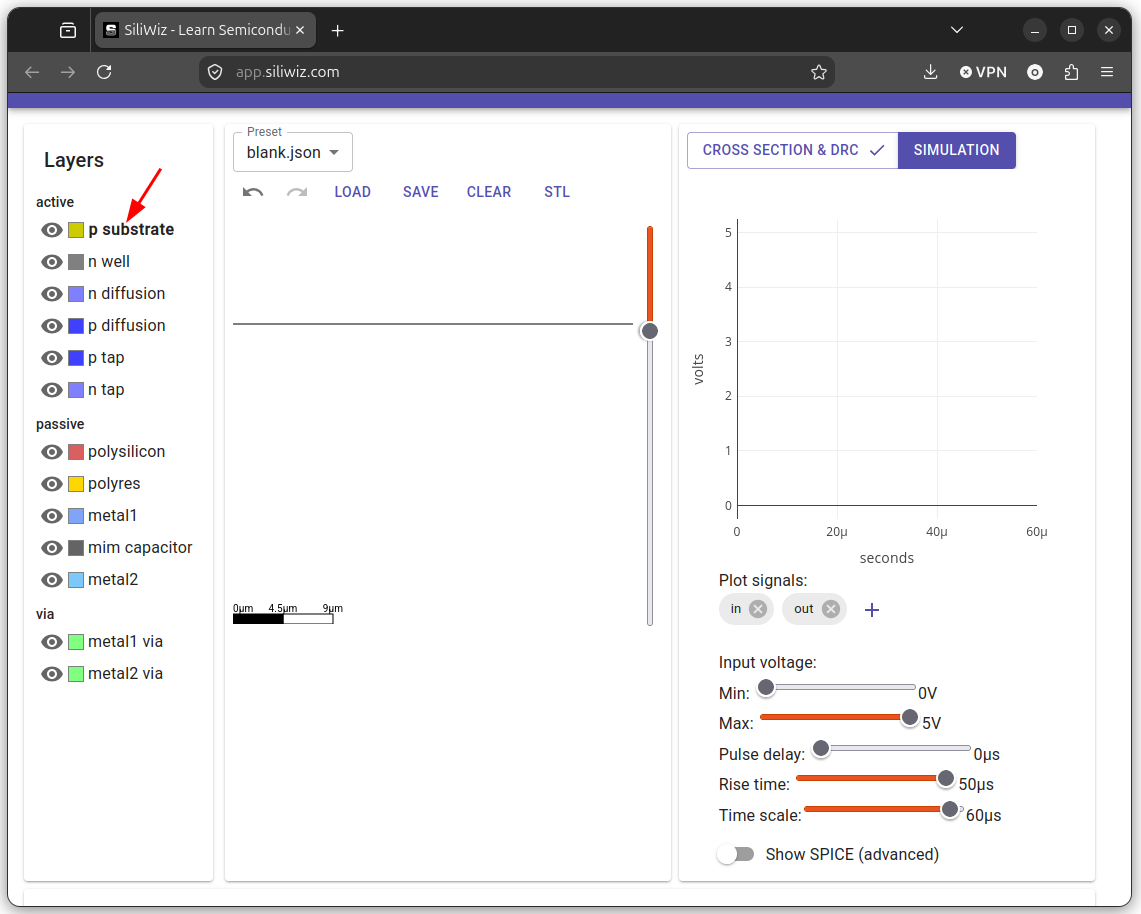Click the cross-section vertical slider handle
The image size is (1141, 914).
coord(649,331)
